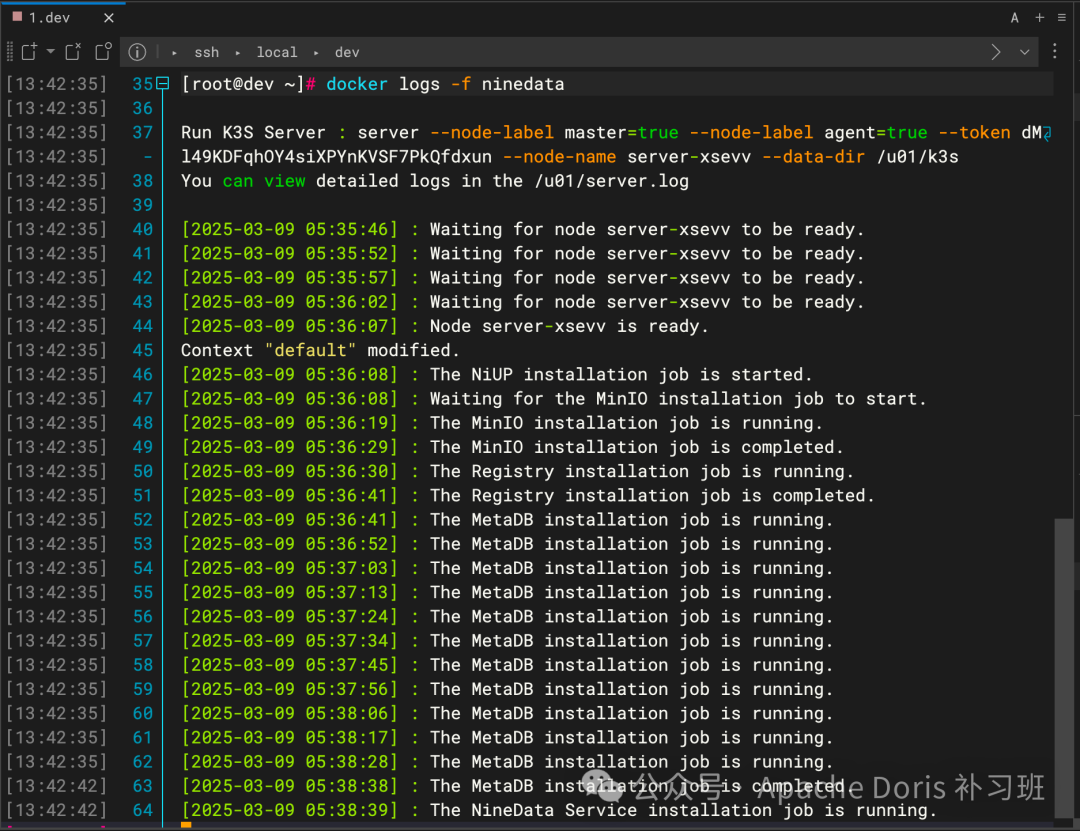Click the 'A' font icon at top right

point(1015,18)
